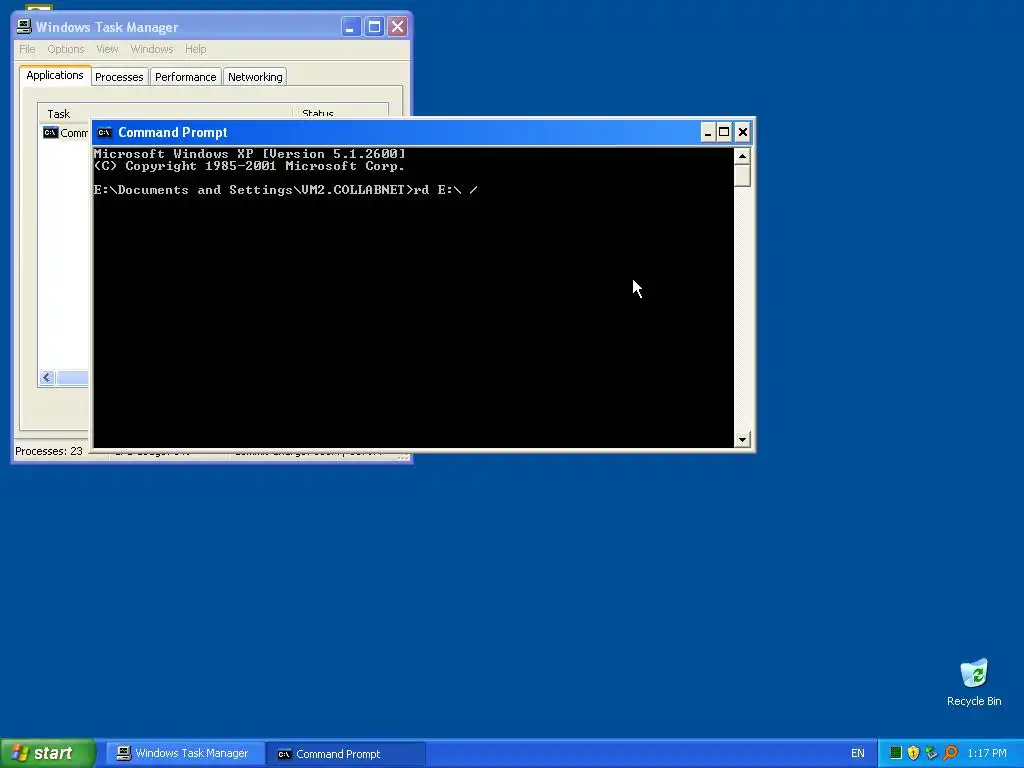Click the 'rd E:\ /' command line text
Viewport: 1024px width, 768px height.
(x=445, y=190)
